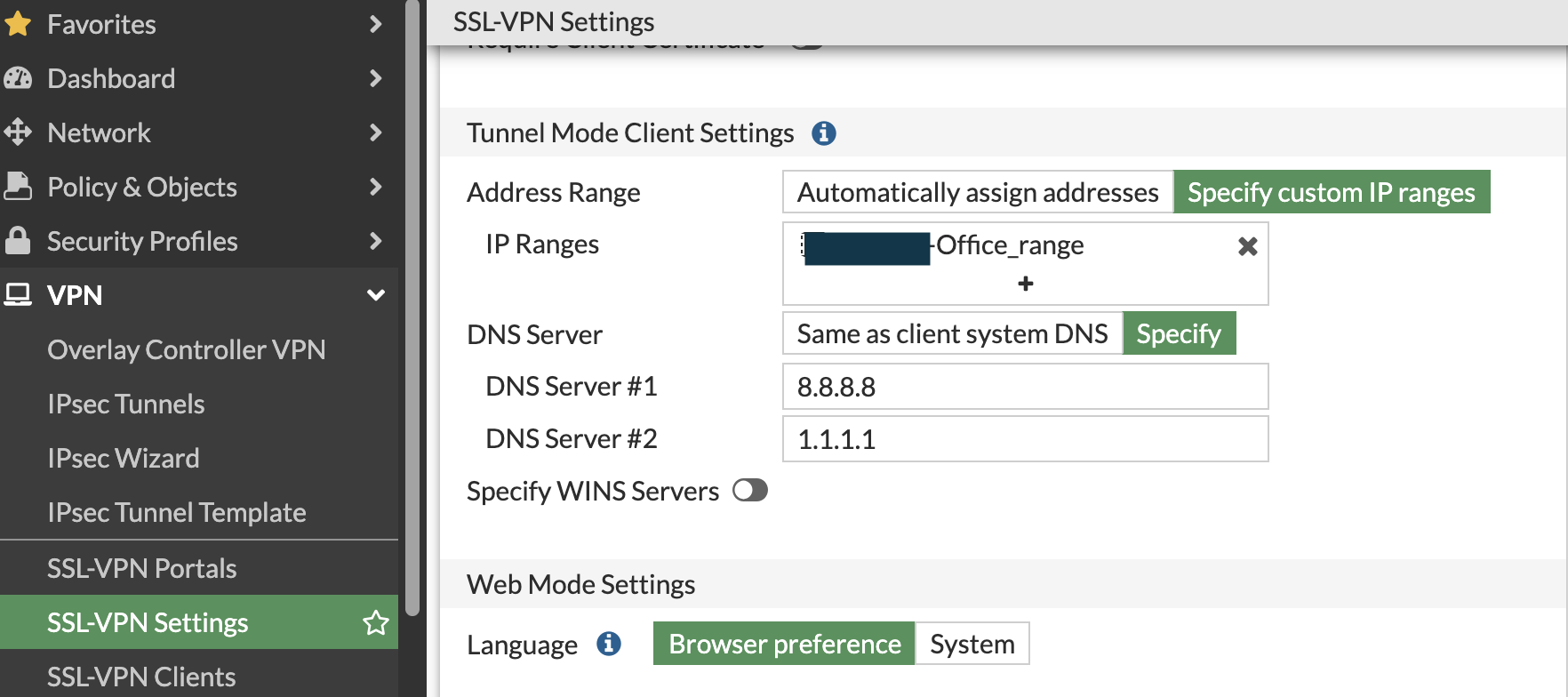Expand the Policy & Objects menu chevron
The image size is (1568, 697).
tap(375, 187)
